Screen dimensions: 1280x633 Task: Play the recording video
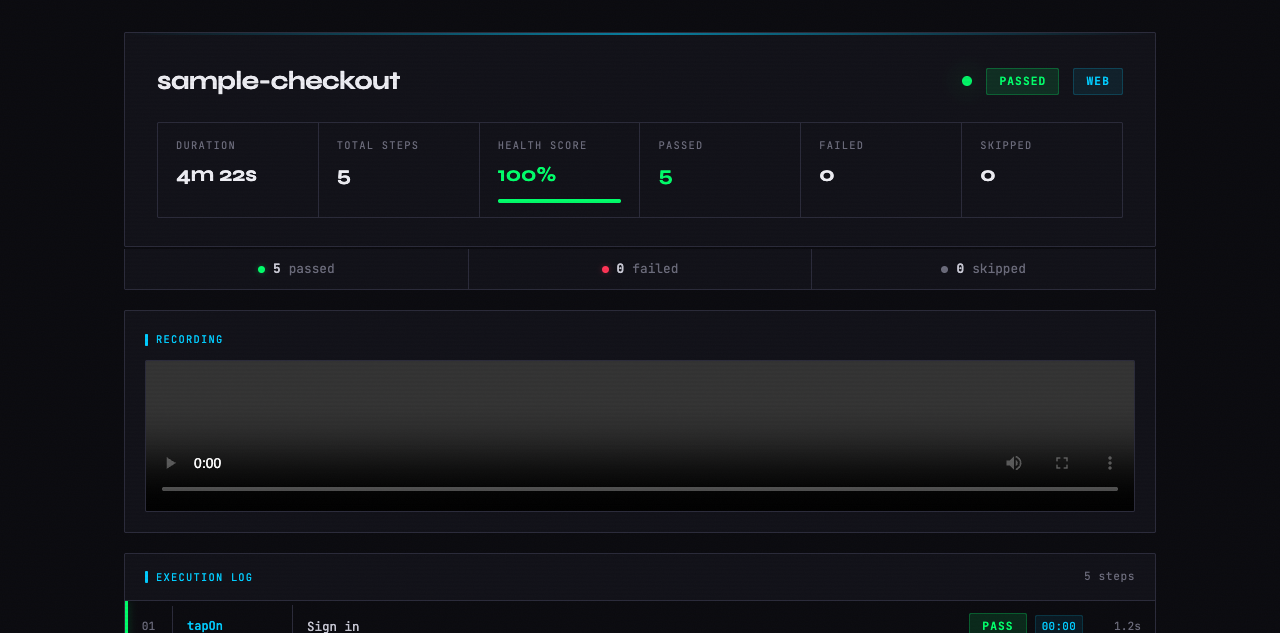tap(169, 462)
